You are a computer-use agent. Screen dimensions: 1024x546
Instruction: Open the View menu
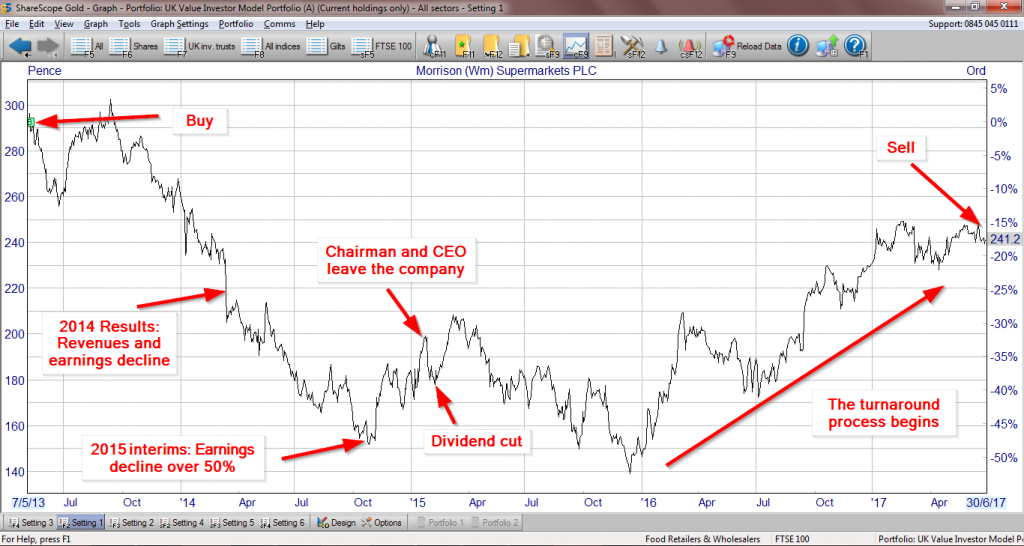click(x=64, y=24)
